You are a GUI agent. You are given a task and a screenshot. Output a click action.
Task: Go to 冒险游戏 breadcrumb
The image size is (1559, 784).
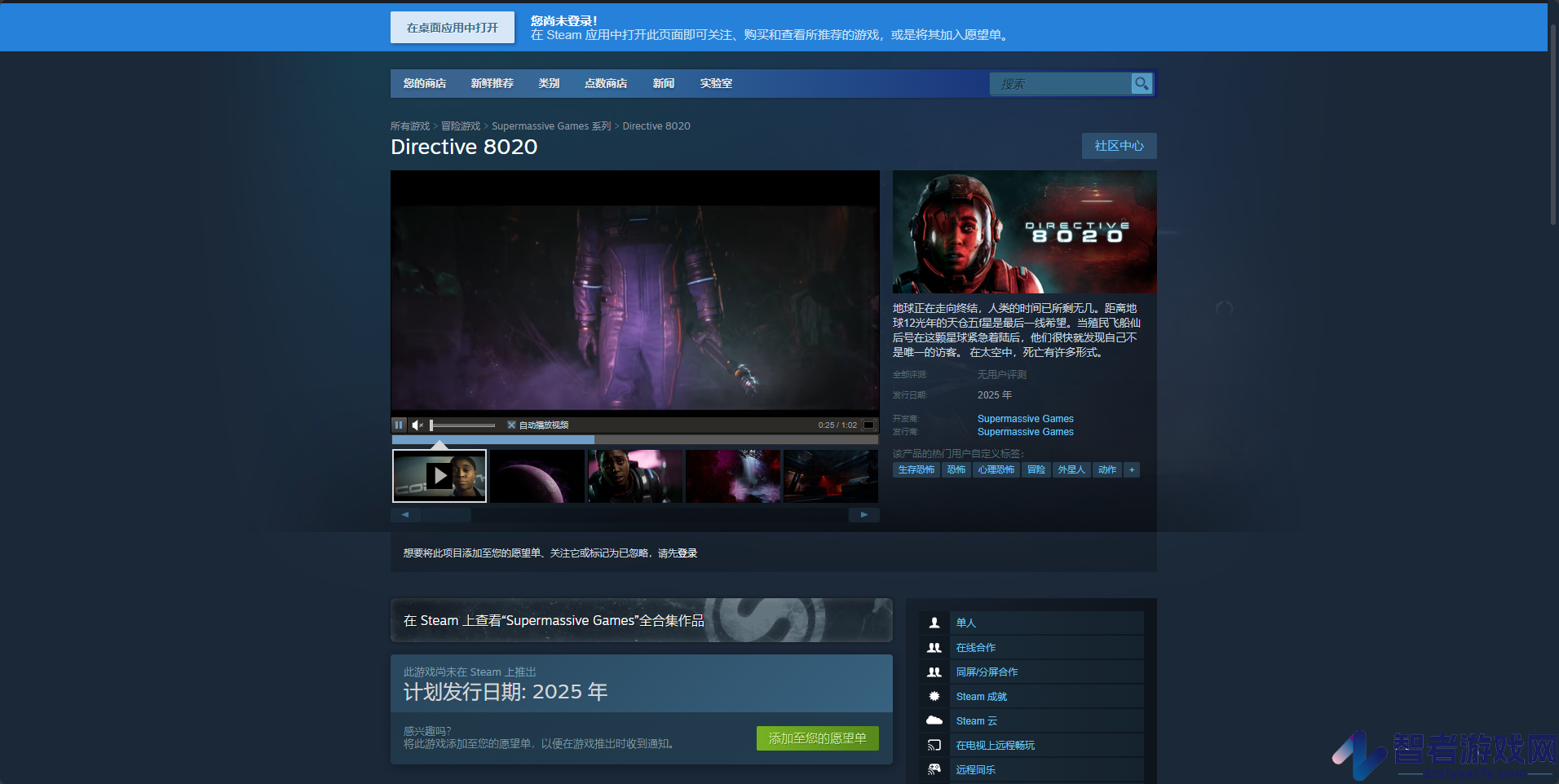click(x=461, y=126)
